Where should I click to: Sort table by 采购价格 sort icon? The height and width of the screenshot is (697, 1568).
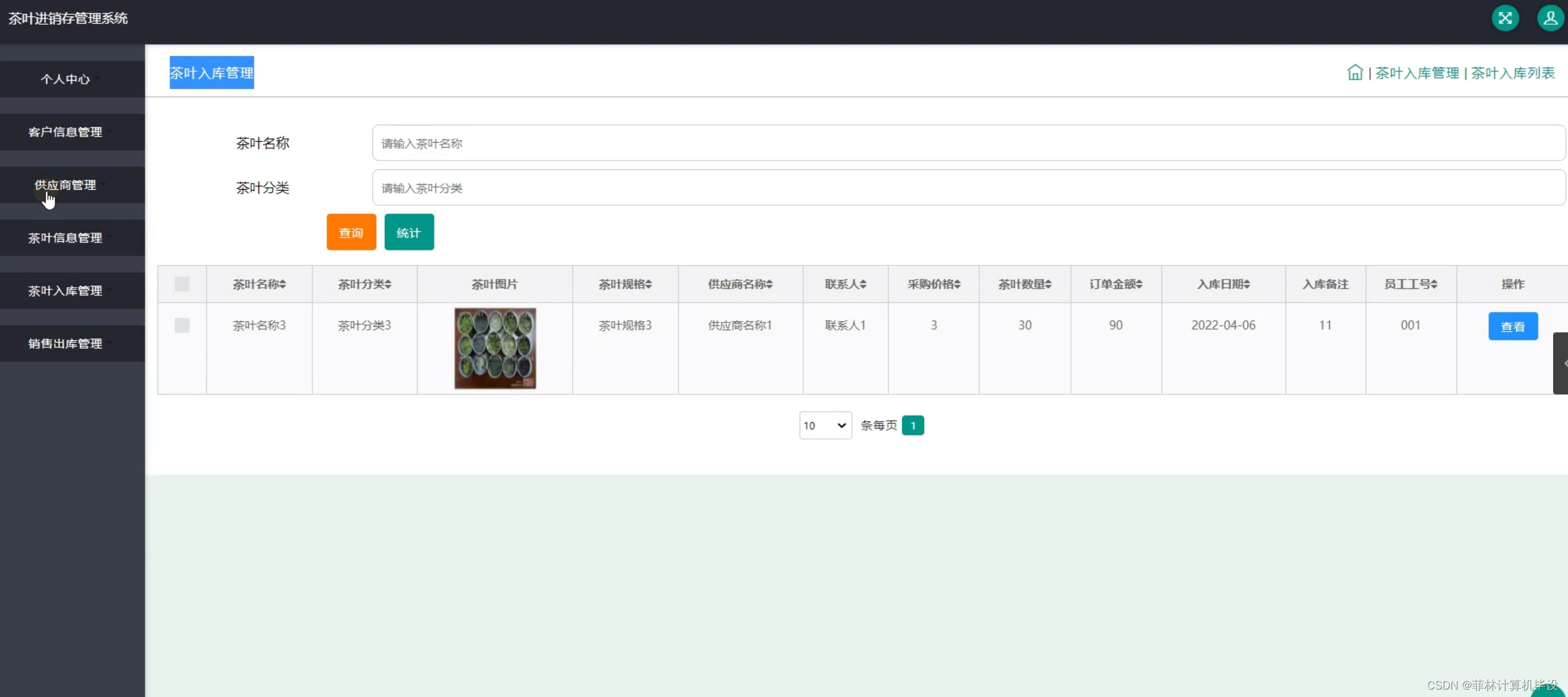point(957,284)
